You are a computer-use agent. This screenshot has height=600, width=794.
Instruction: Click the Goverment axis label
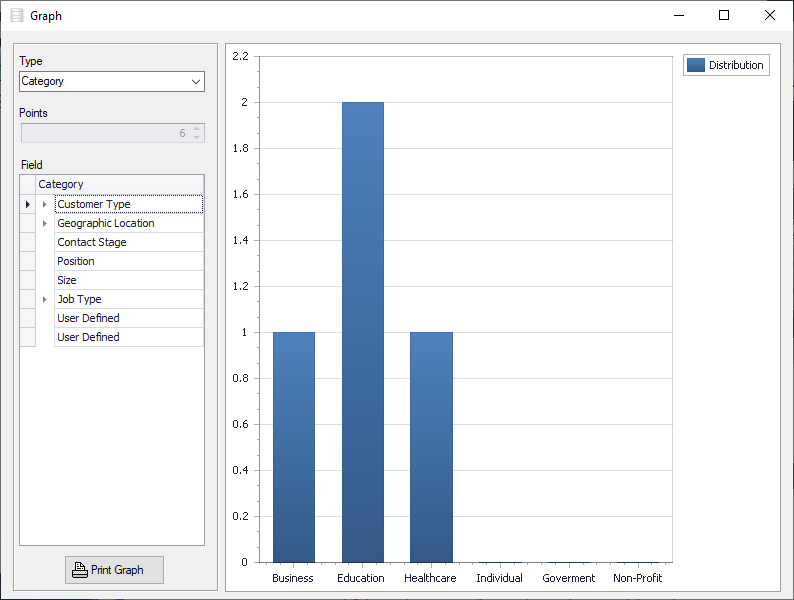tap(569, 578)
